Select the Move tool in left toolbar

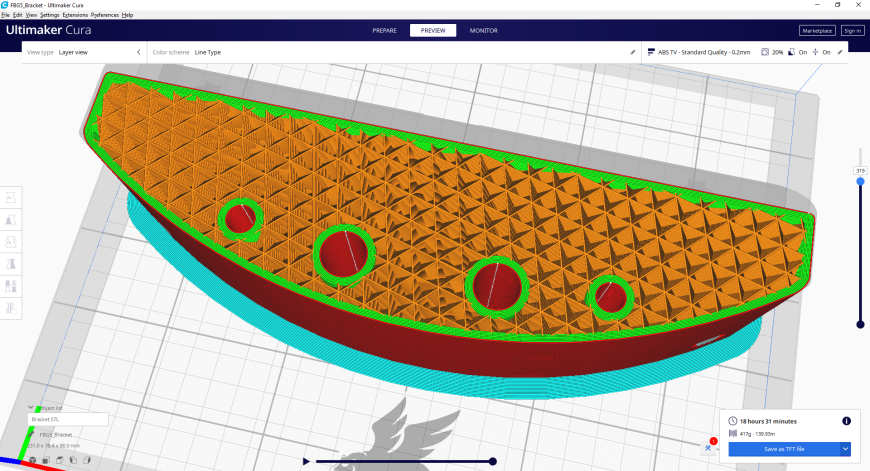11,197
